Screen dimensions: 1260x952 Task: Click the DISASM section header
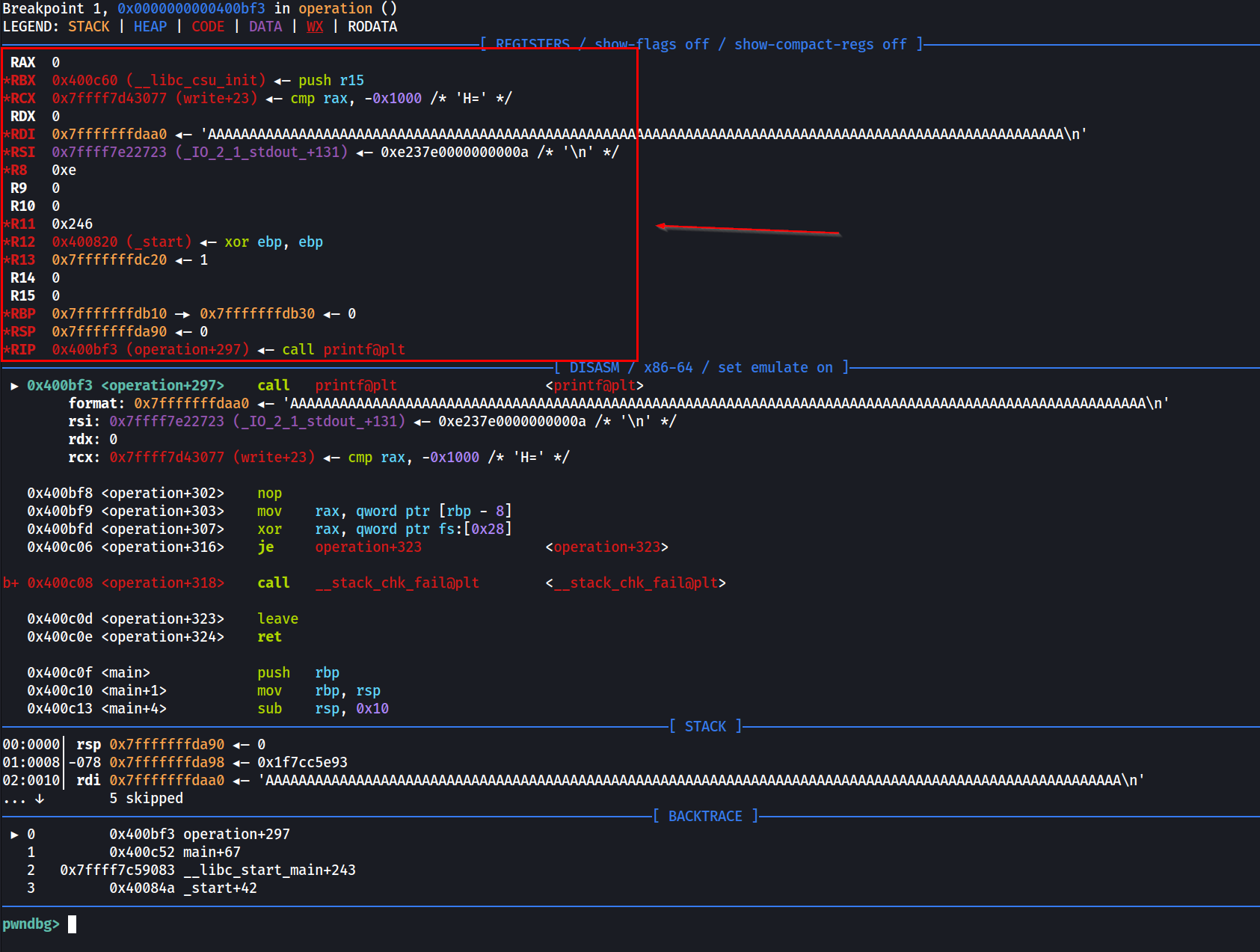pos(594,368)
